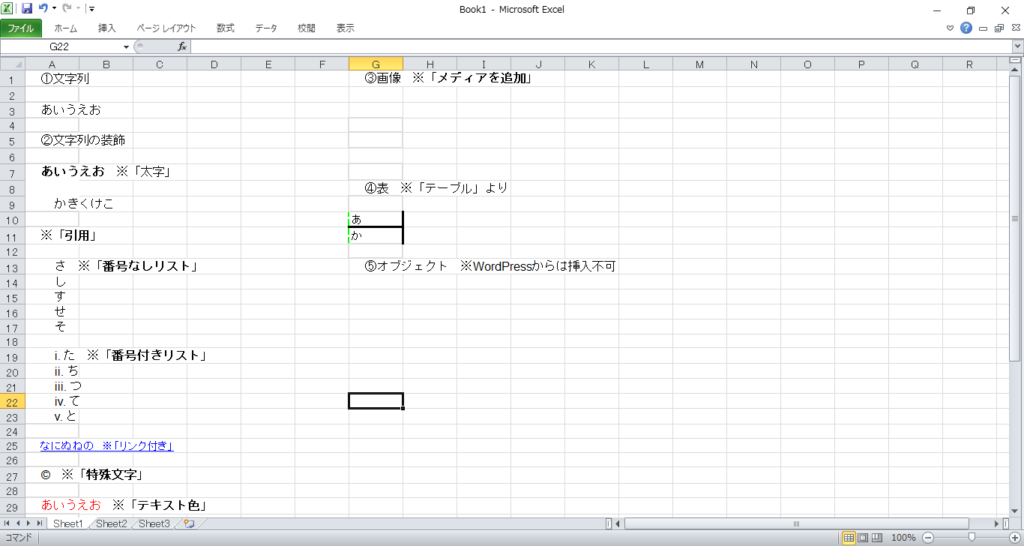This screenshot has width=1024, height=546.
Task: Open the なにぬねの hyperlink in cell A25
Action: pyautogui.click(x=68, y=446)
